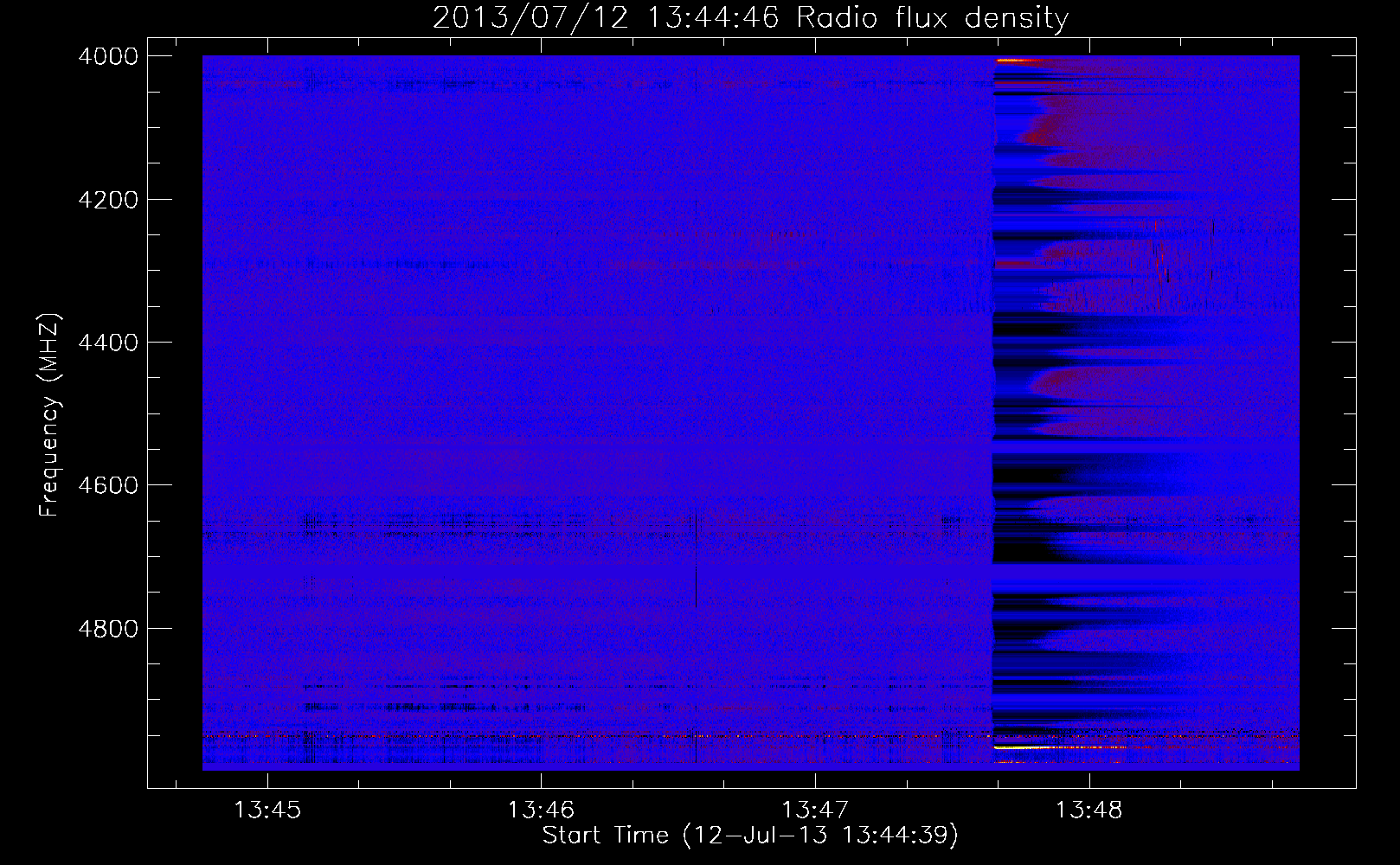
Task: Click the 4600 frequency axis label
Action: [x=108, y=485]
